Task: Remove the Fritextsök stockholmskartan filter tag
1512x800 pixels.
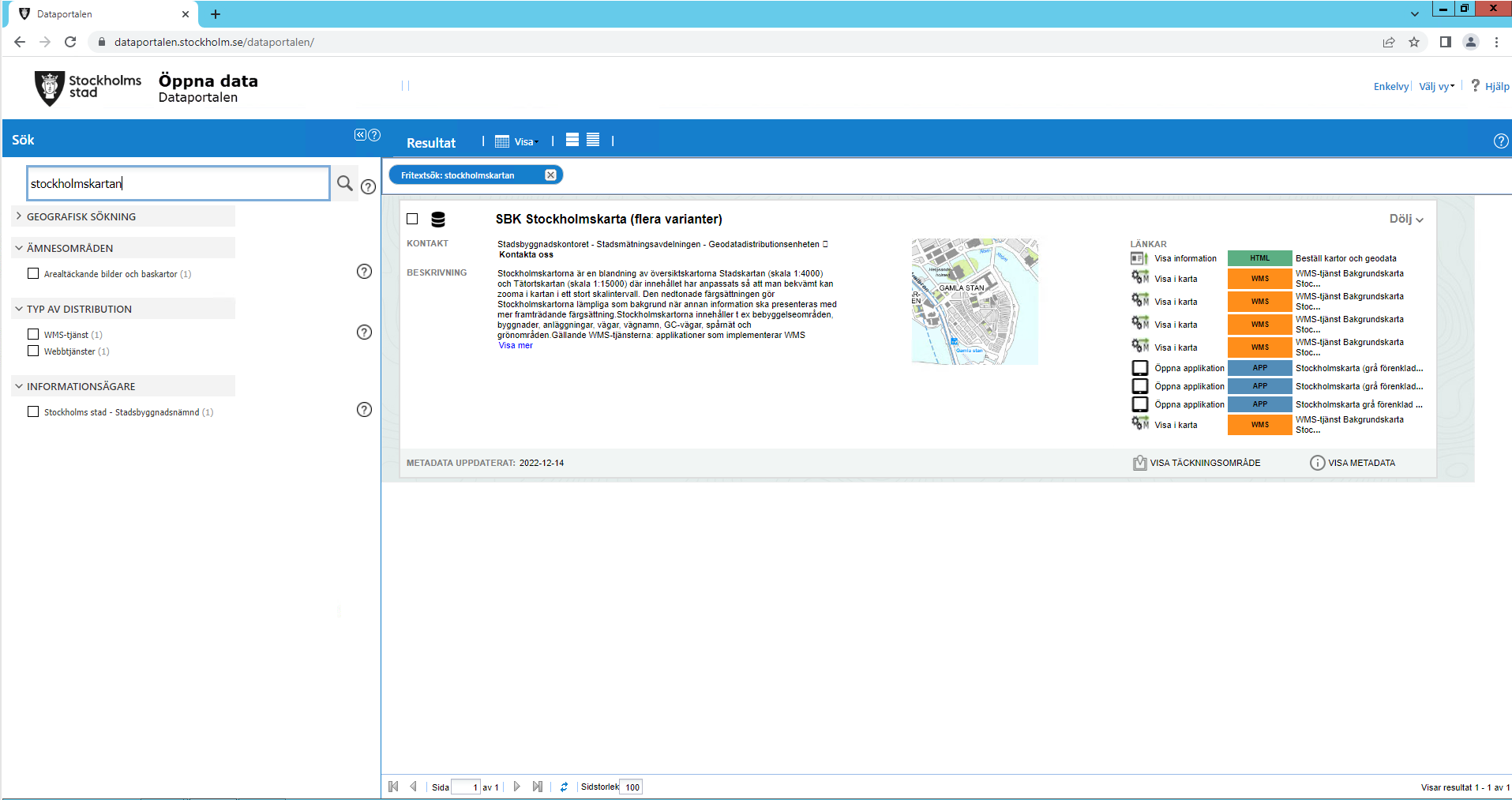Action: click(x=550, y=175)
